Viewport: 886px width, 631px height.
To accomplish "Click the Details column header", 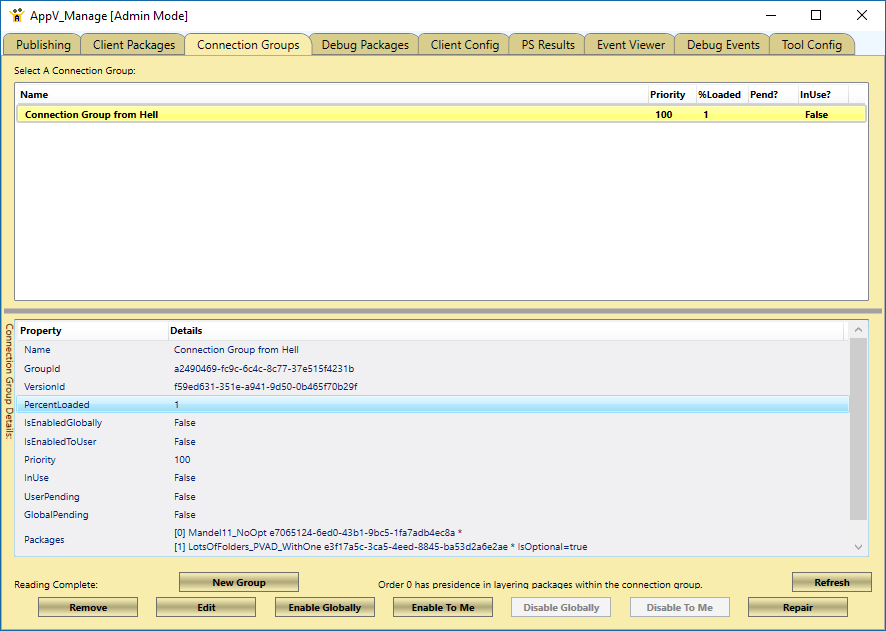I will (506, 330).
